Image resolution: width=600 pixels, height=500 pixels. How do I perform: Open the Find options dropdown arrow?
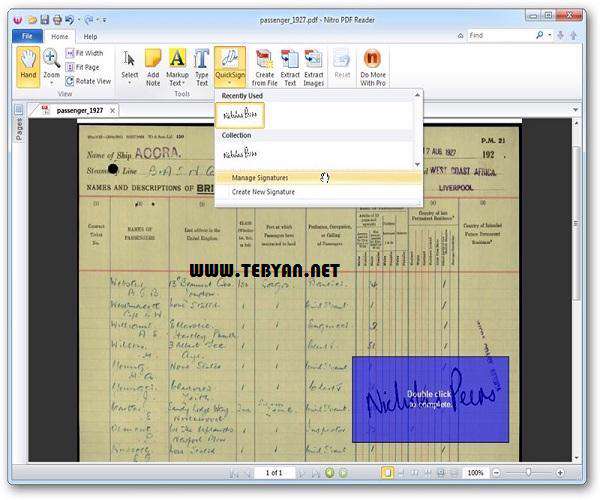click(550, 35)
